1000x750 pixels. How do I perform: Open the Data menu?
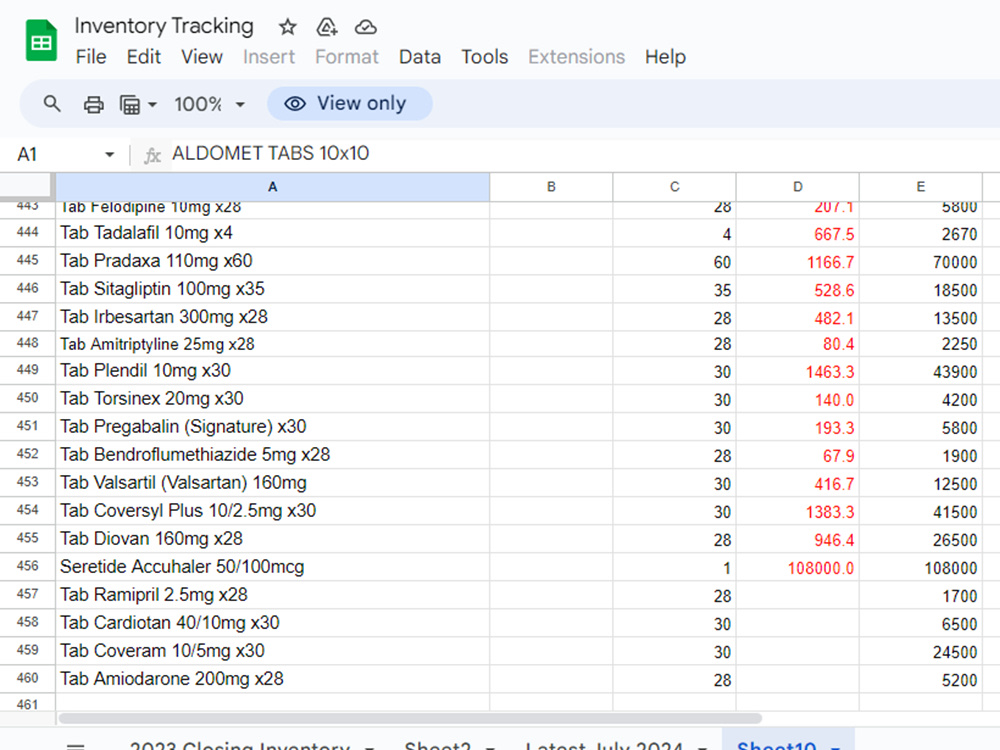click(x=420, y=57)
